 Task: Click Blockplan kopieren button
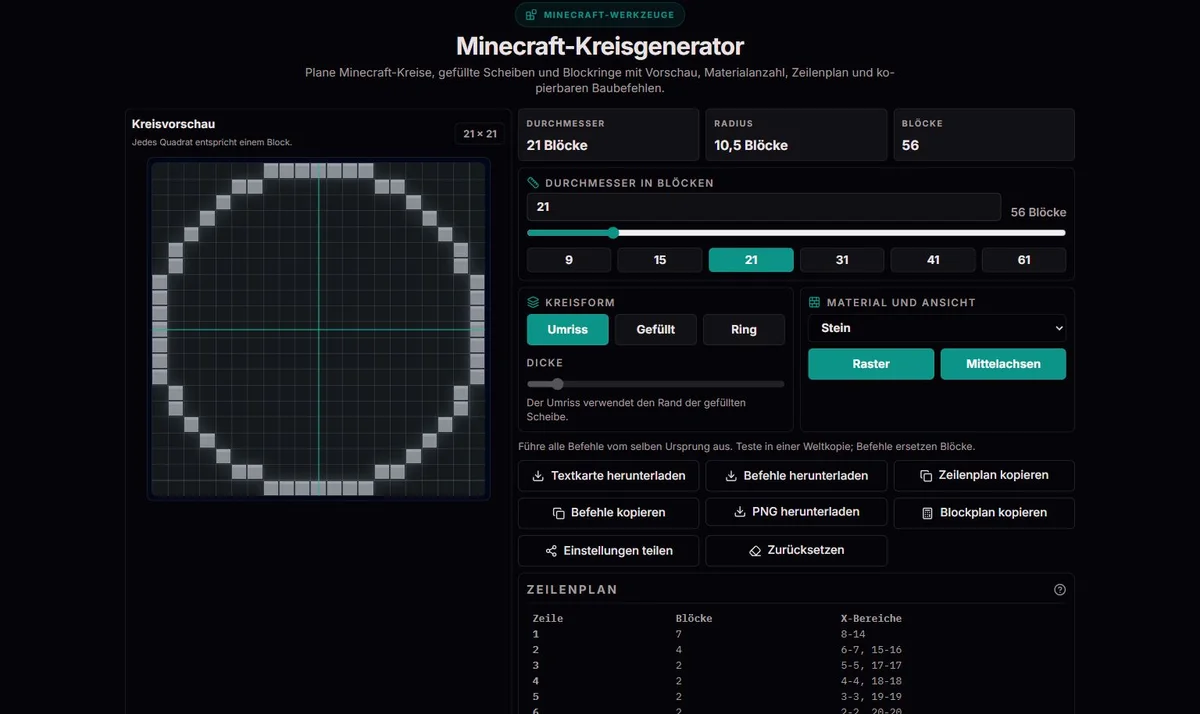click(984, 513)
